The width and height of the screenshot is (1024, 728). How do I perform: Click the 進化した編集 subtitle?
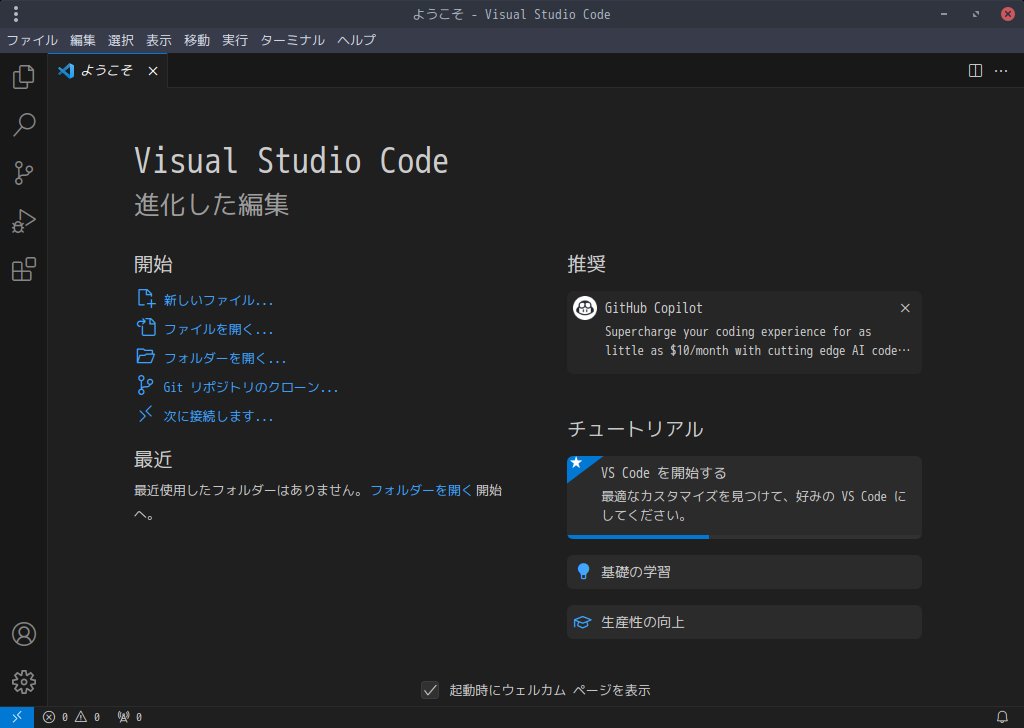(x=212, y=204)
